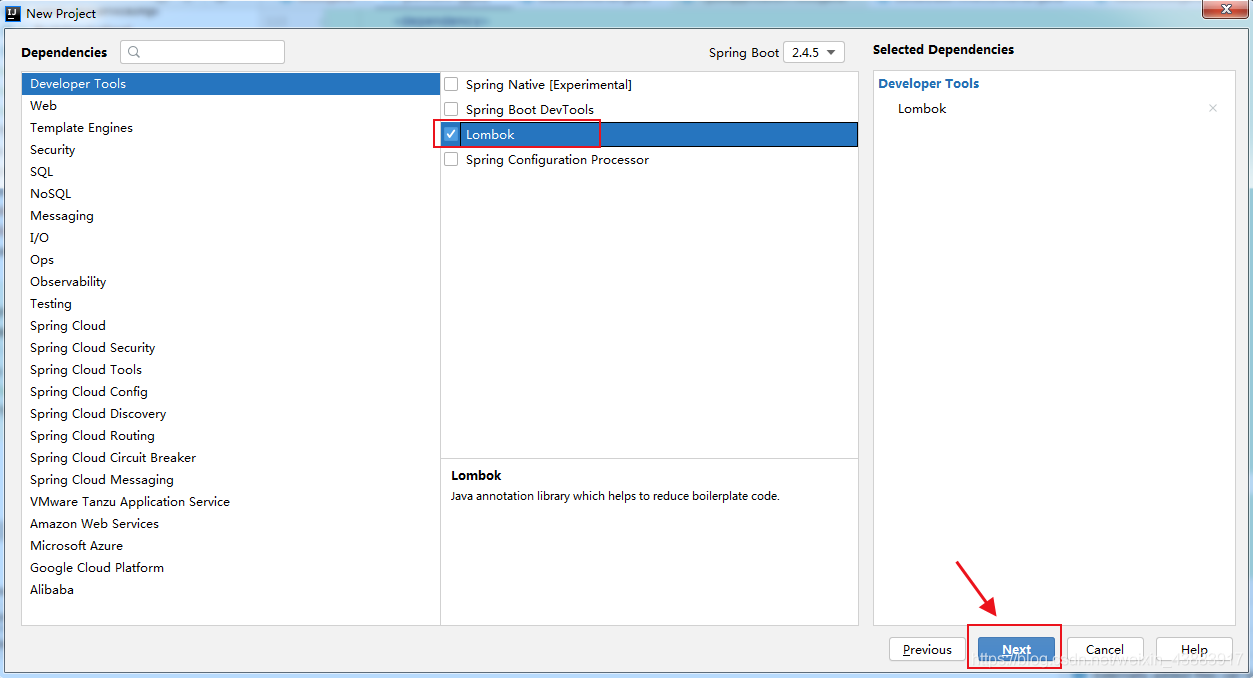Choose the Messaging category
1253x678 pixels.
coord(230,216)
